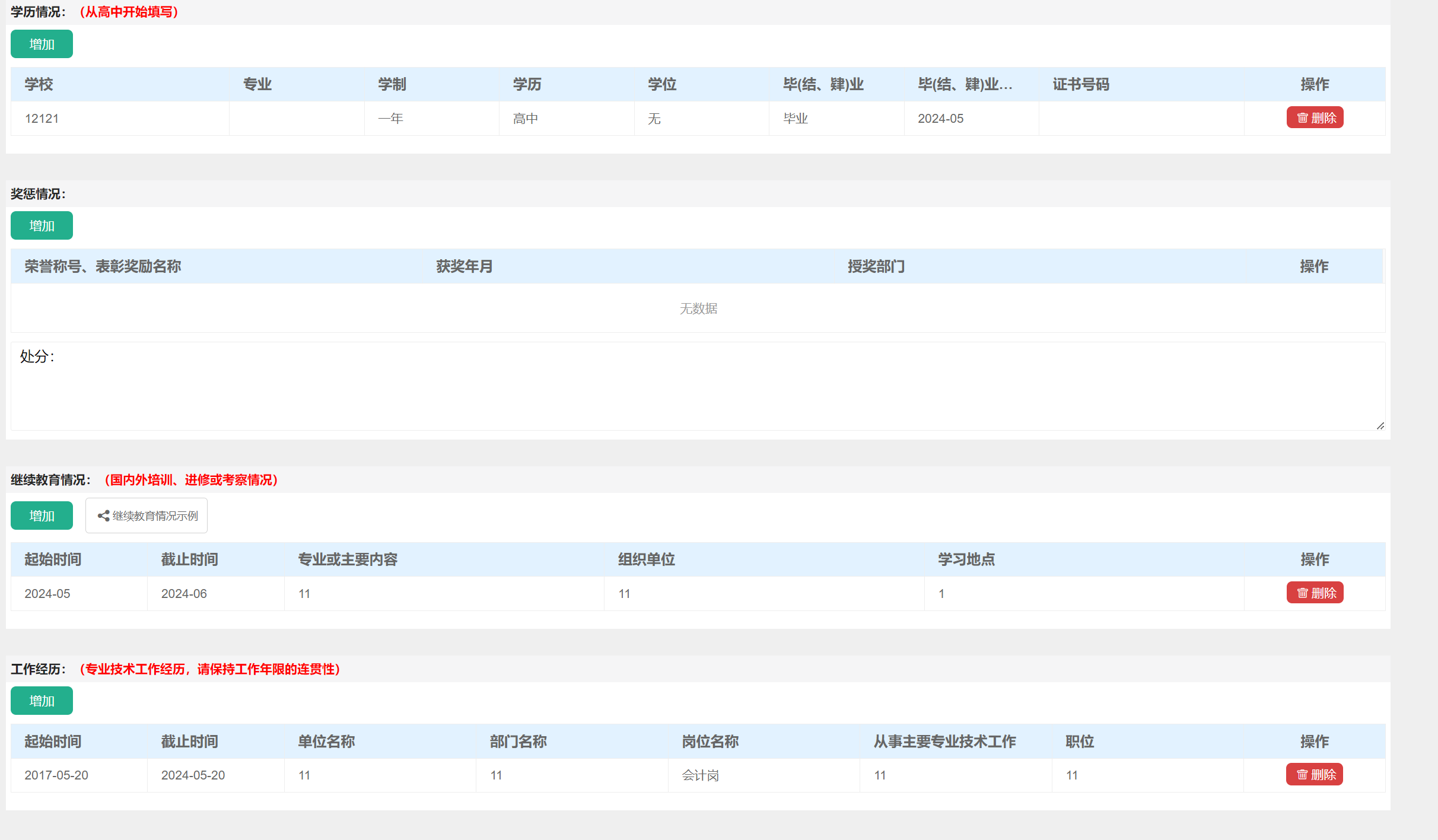Click 增加 under 奖惩情况 section
1438x840 pixels.
pyautogui.click(x=41, y=225)
